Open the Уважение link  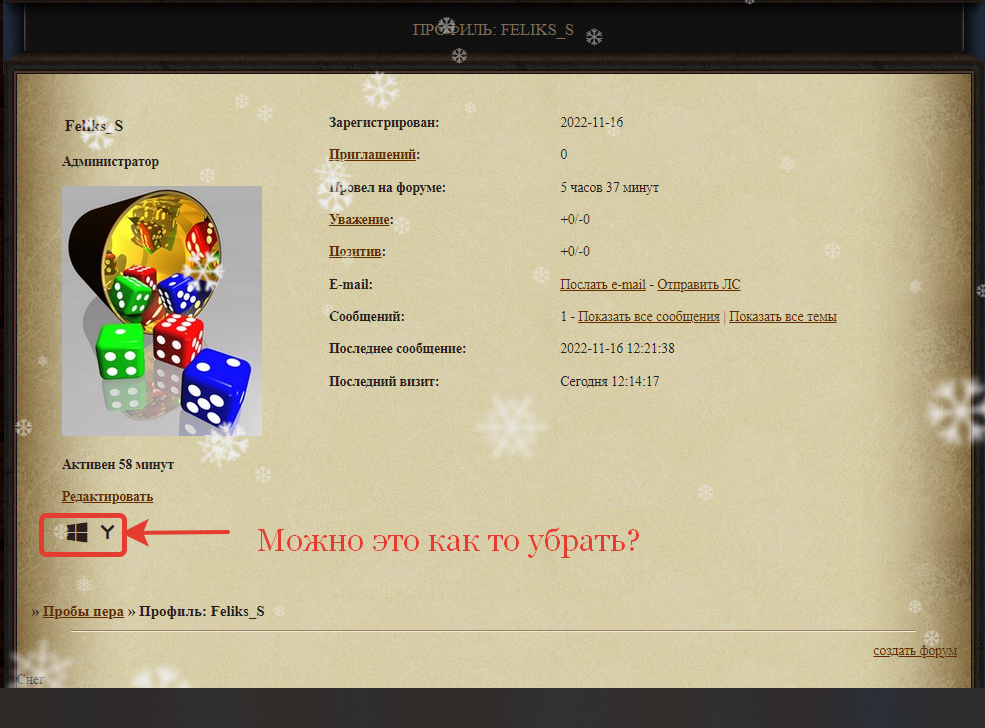[359, 219]
